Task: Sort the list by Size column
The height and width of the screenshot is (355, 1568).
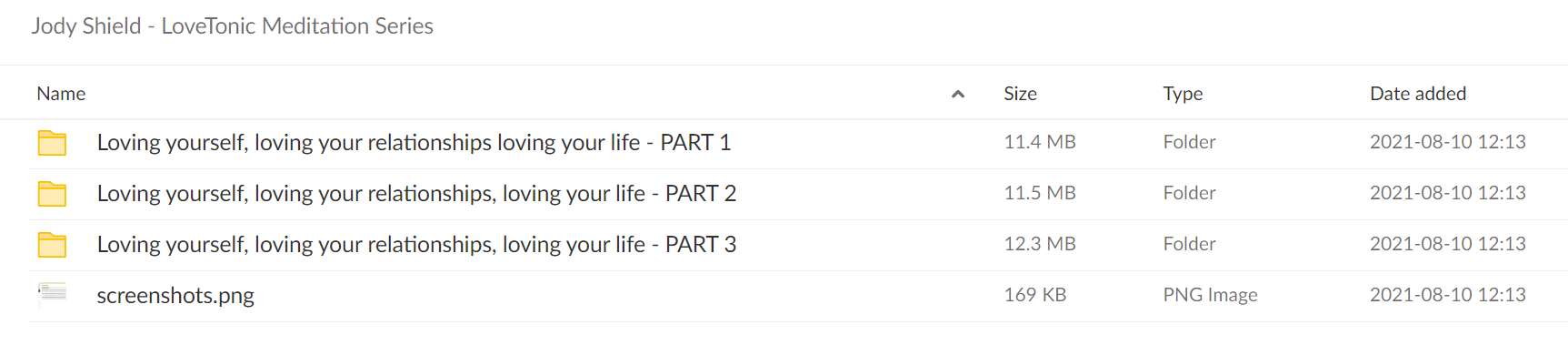Action: tap(1020, 94)
